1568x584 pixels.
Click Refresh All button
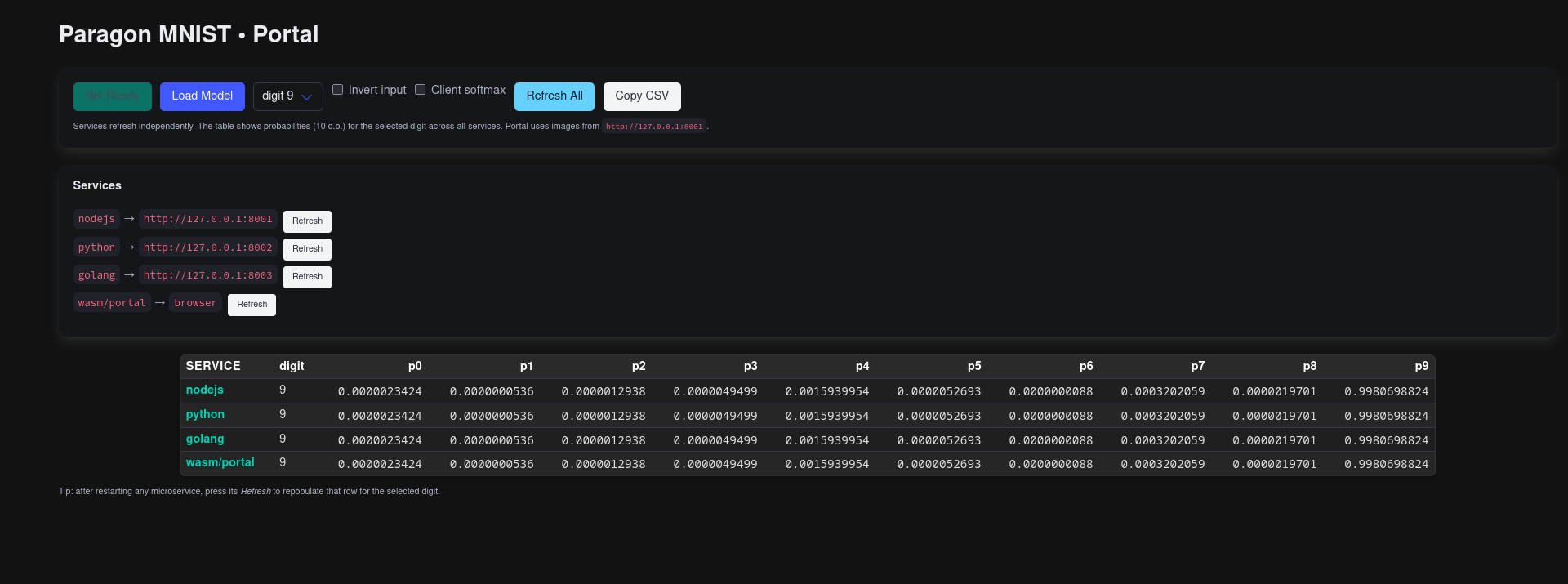pos(555,96)
